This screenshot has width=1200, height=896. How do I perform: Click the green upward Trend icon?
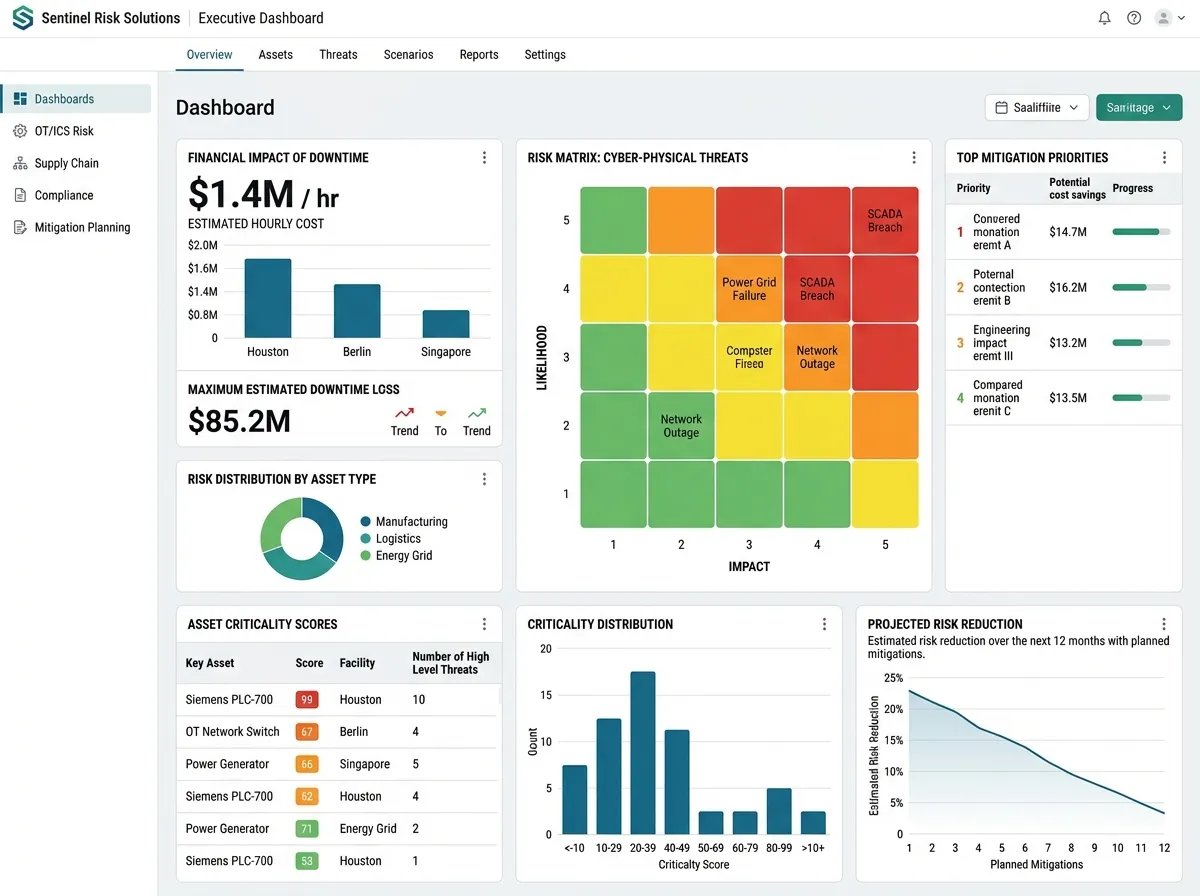tap(477, 412)
